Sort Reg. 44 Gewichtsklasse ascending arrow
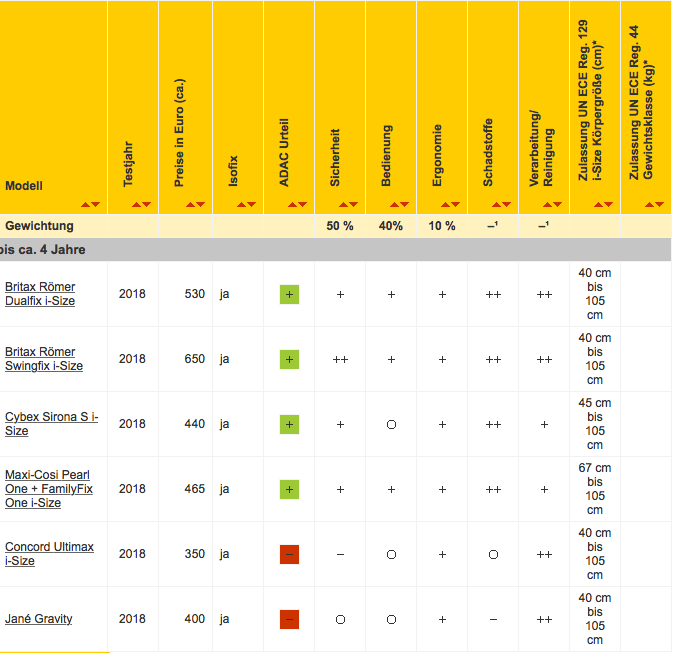Viewport: 673px width, 653px height. coord(649,204)
